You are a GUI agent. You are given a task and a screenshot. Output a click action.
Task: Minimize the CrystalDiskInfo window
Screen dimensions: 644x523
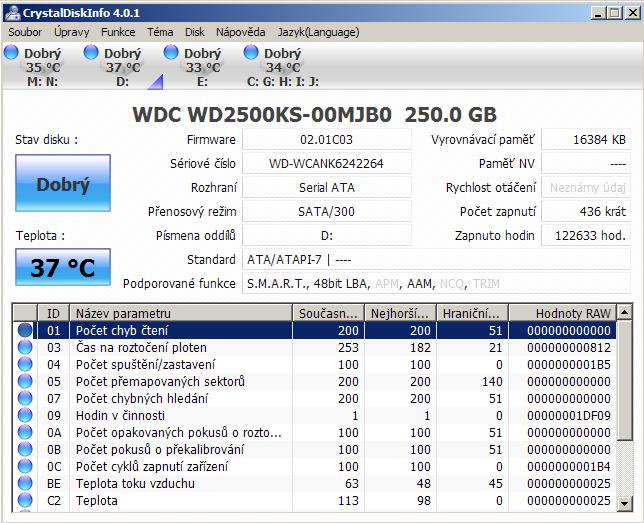(x=598, y=13)
